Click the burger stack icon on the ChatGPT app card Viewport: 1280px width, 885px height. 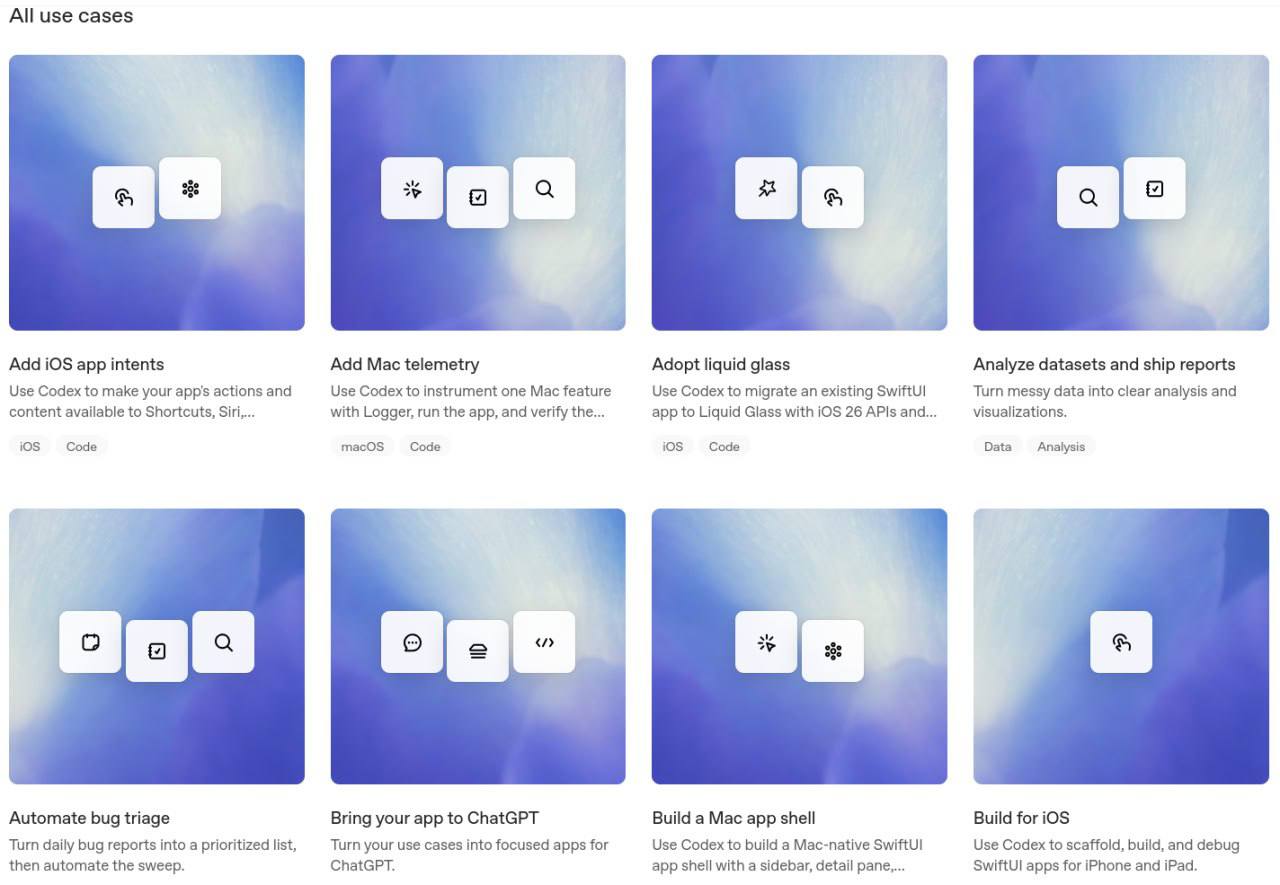click(x=478, y=651)
